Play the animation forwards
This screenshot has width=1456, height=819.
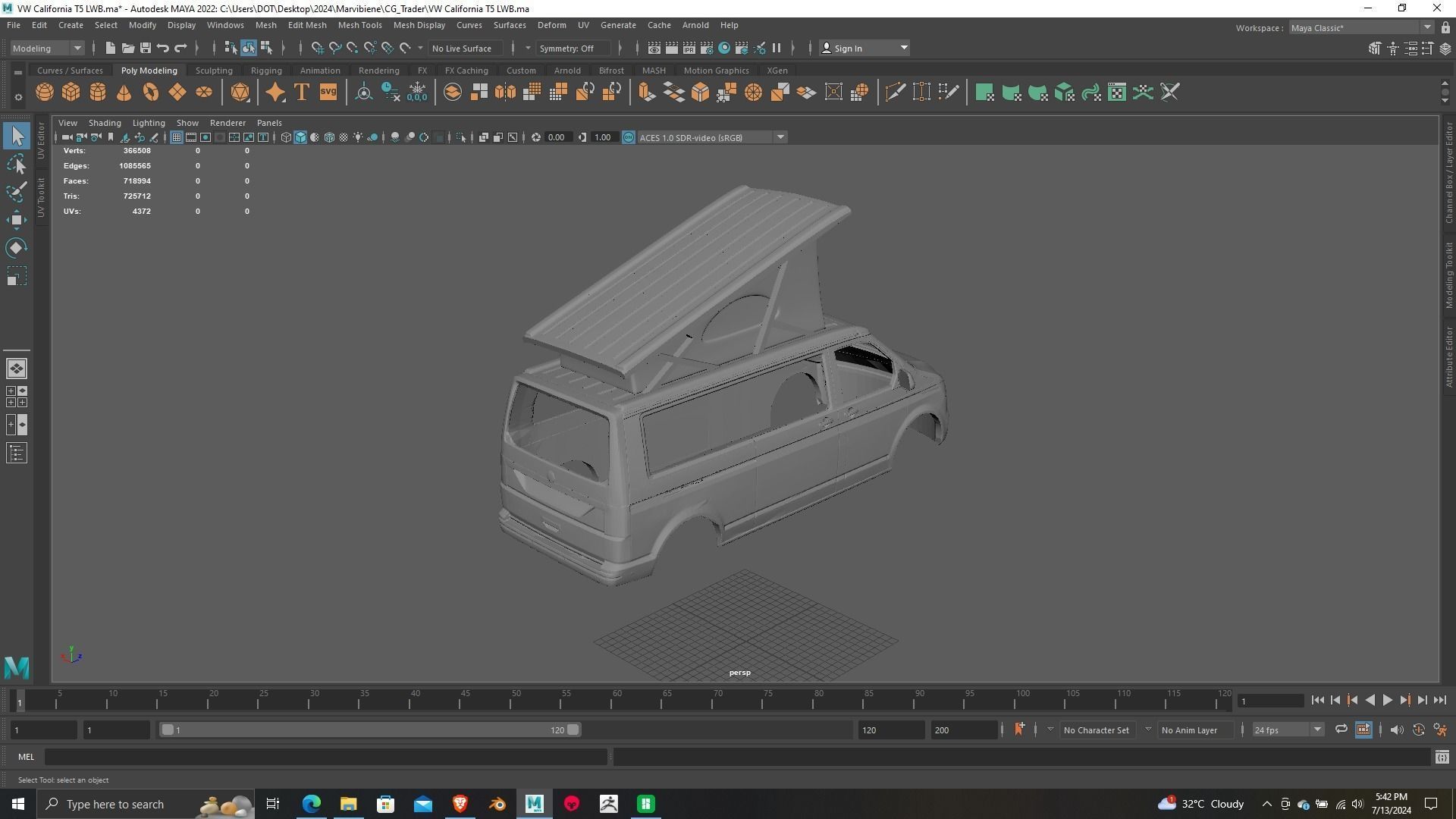[1386, 701]
